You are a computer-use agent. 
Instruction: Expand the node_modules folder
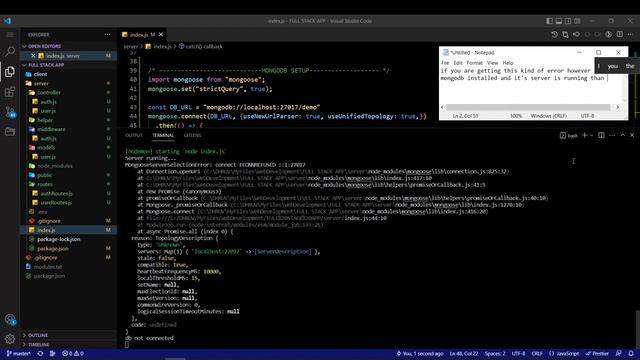(68, 166)
